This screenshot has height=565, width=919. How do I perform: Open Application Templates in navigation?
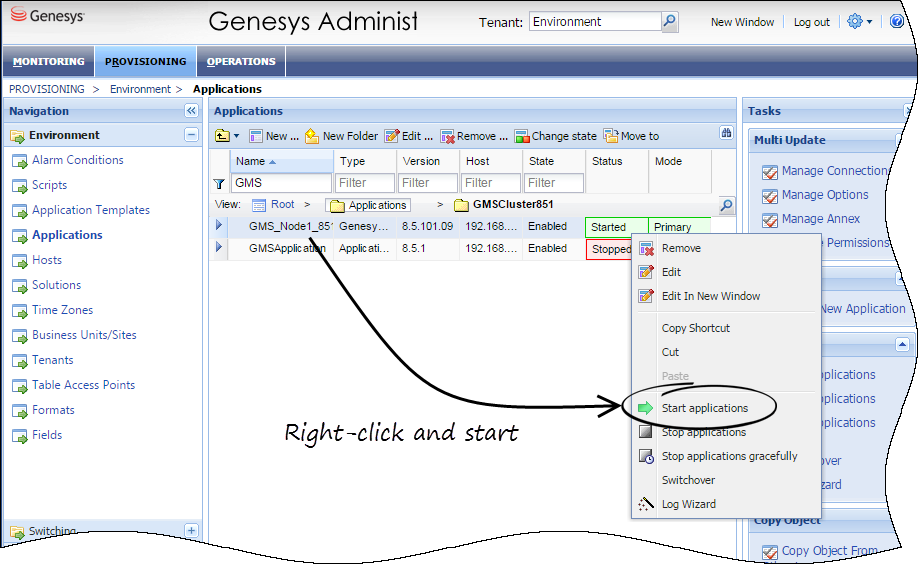click(91, 210)
